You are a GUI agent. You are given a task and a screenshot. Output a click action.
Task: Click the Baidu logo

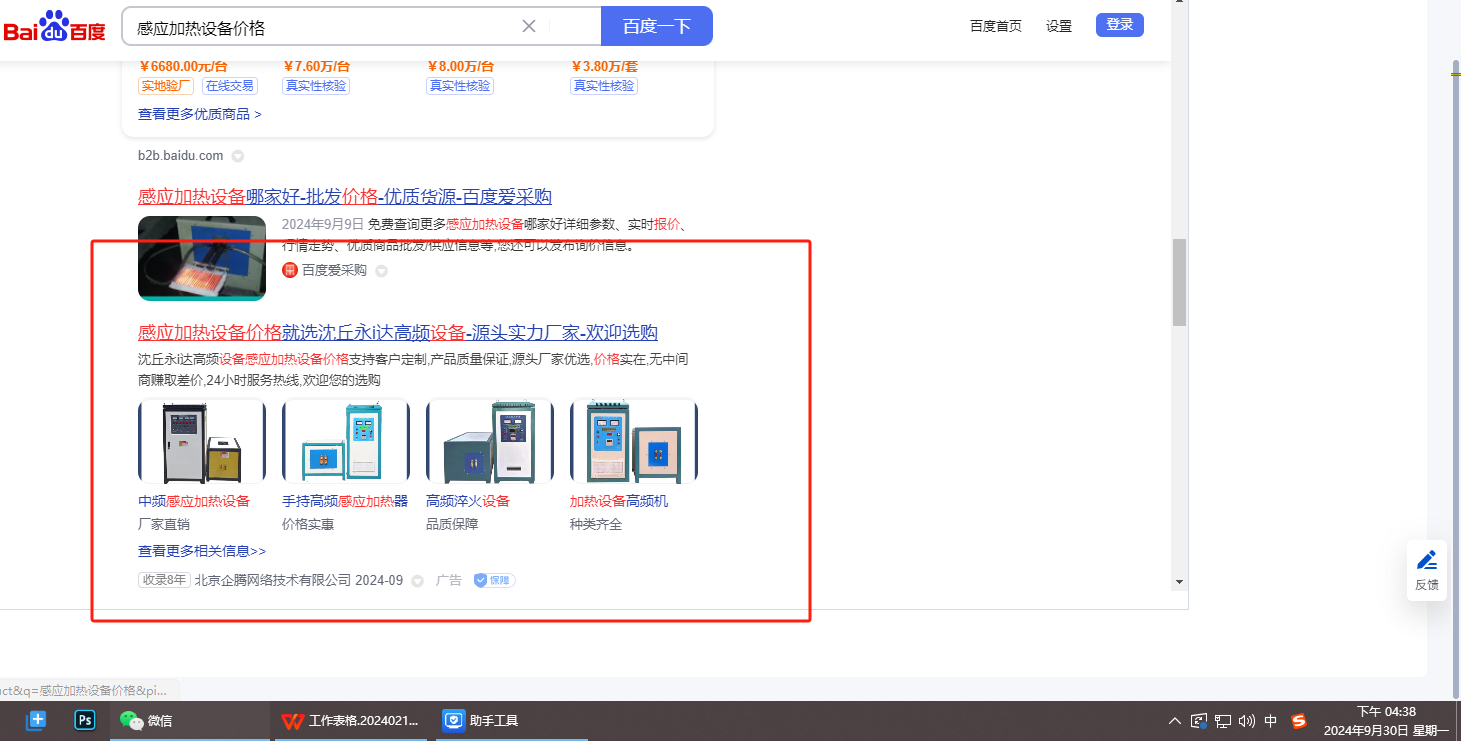(x=54, y=27)
